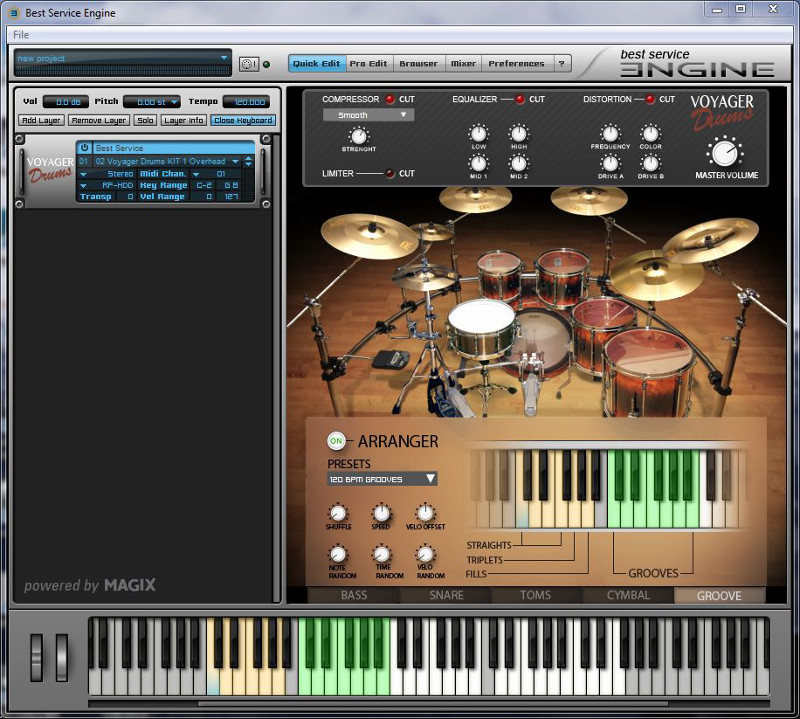800x719 pixels.
Task: Click the NOTE RANDOM knob
Action: click(338, 554)
